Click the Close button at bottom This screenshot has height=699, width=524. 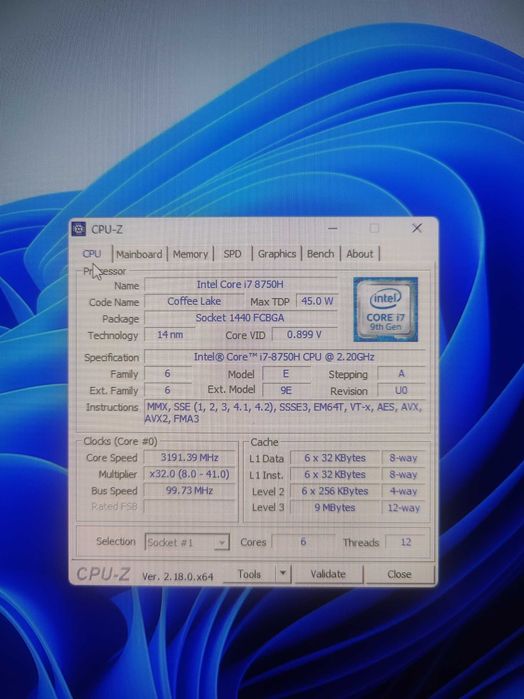[400, 574]
